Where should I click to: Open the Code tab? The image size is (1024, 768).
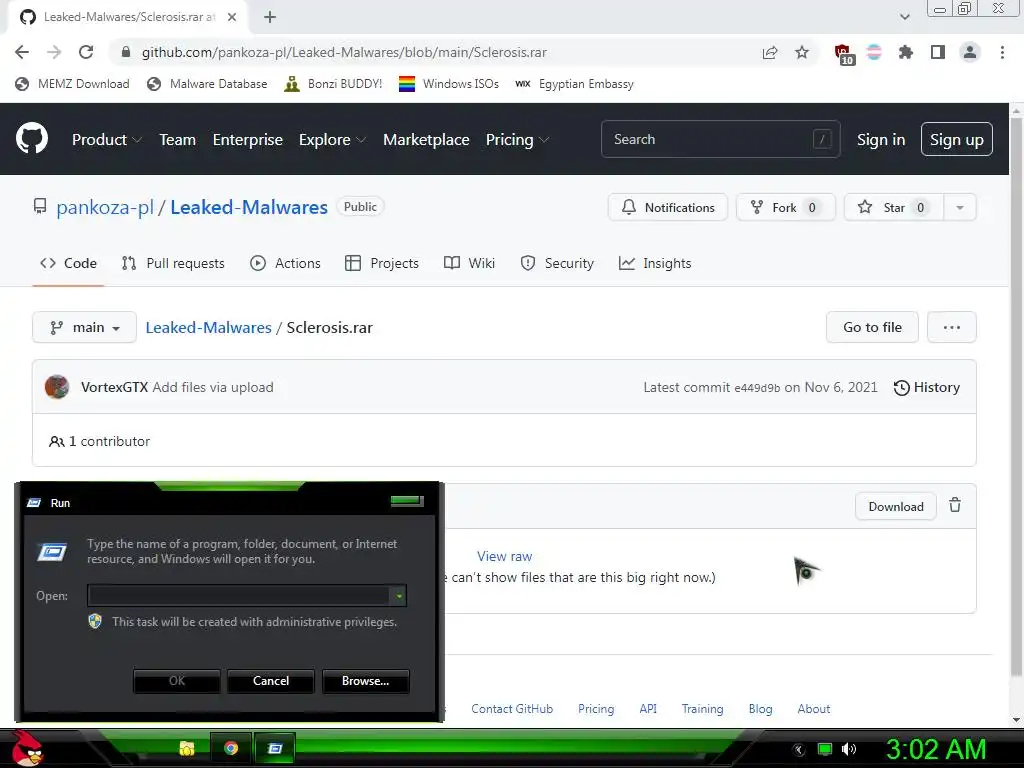68,263
